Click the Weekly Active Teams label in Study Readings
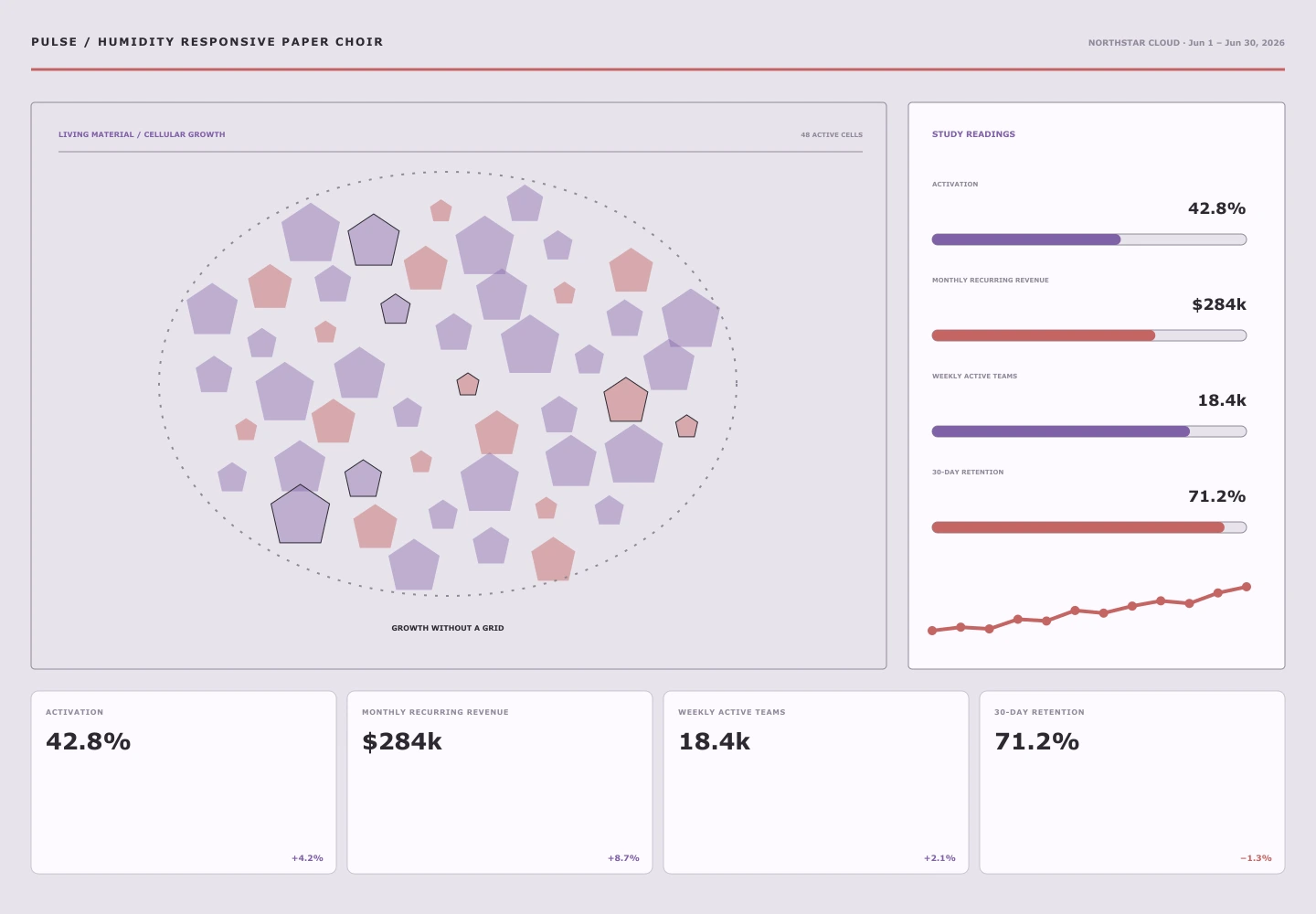Screen dimensions: 1316x914 974,377
